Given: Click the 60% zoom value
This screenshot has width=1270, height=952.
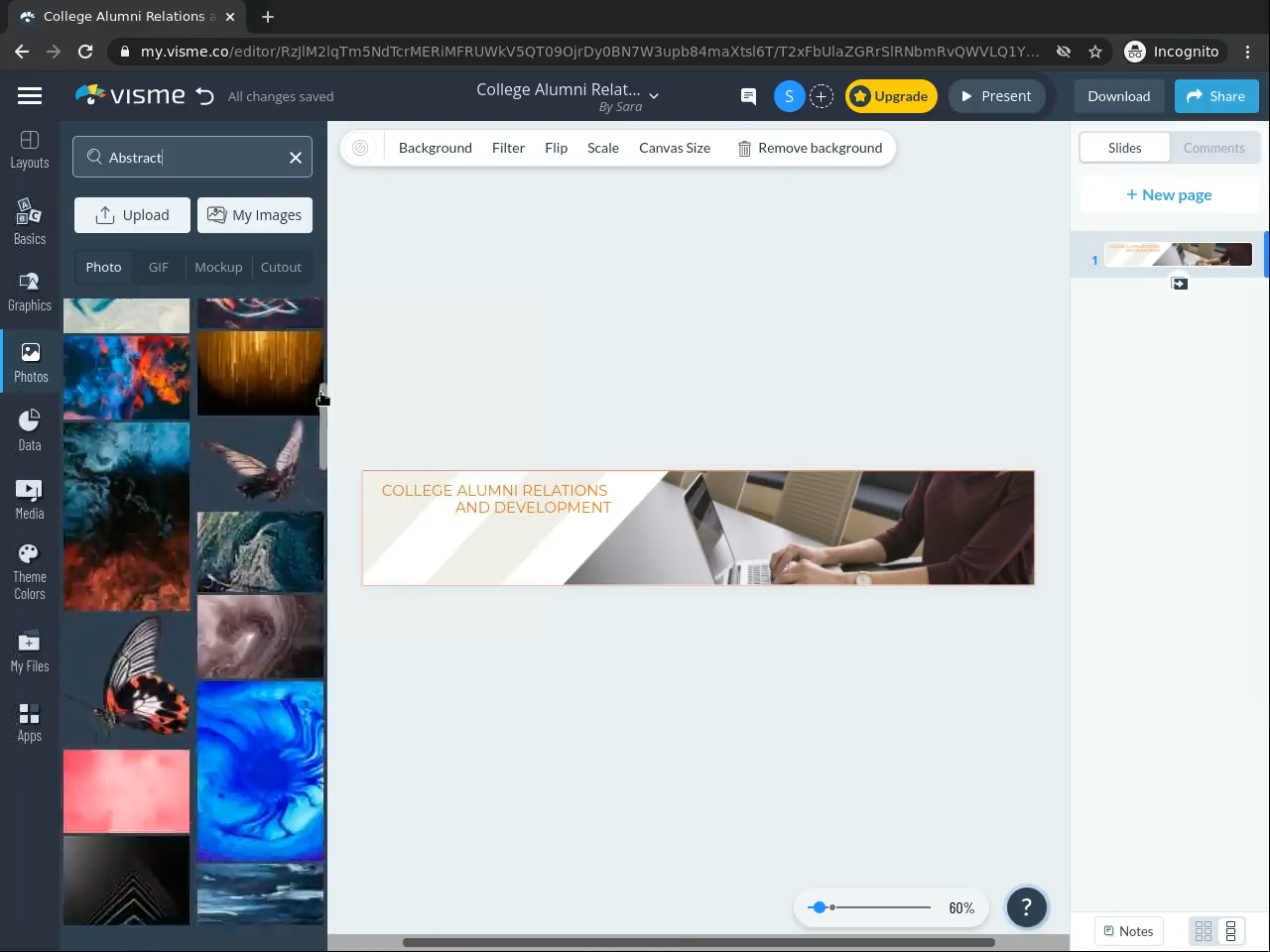Looking at the screenshot, I should click(961, 907).
